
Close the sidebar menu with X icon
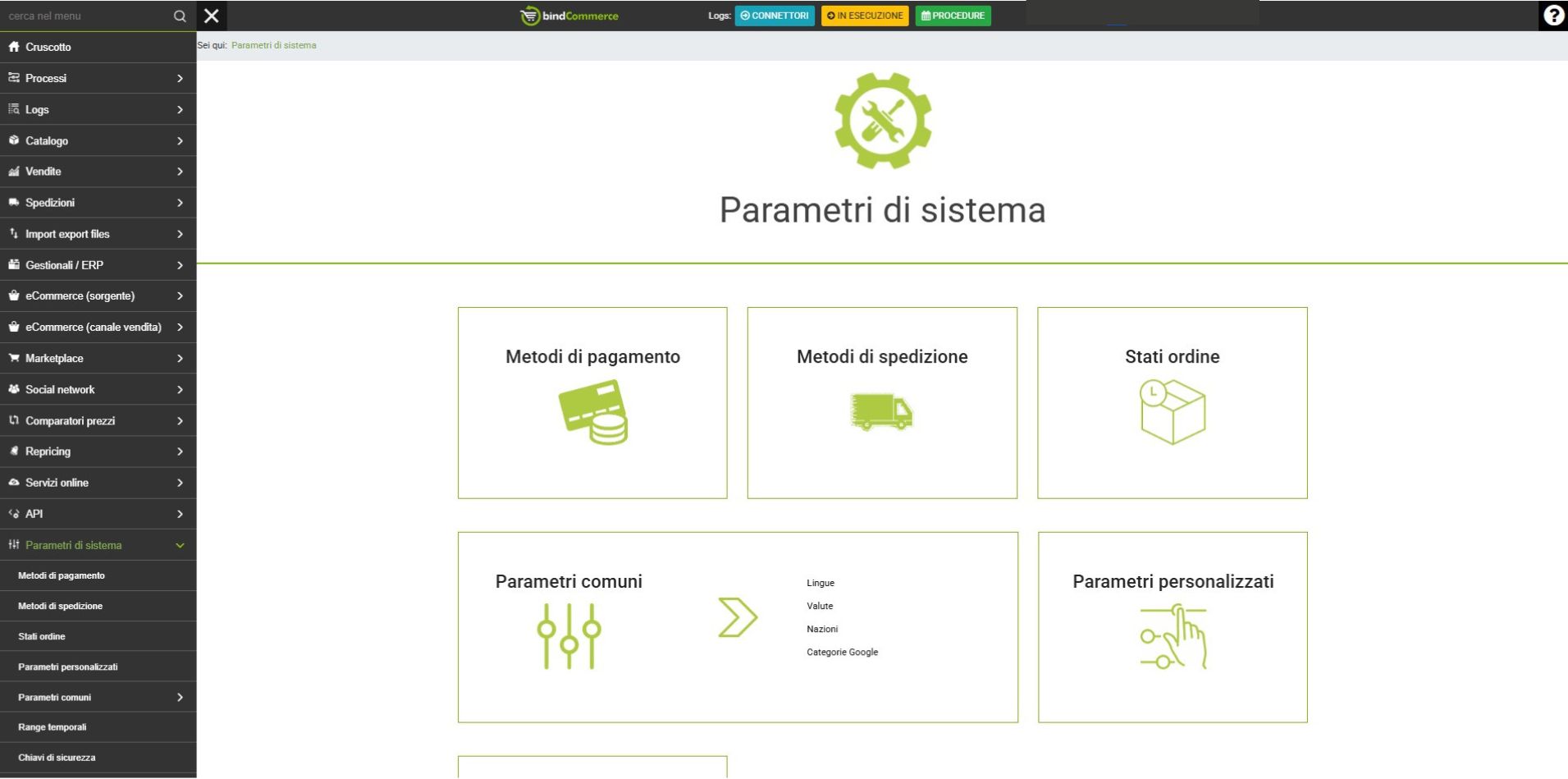(212, 16)
